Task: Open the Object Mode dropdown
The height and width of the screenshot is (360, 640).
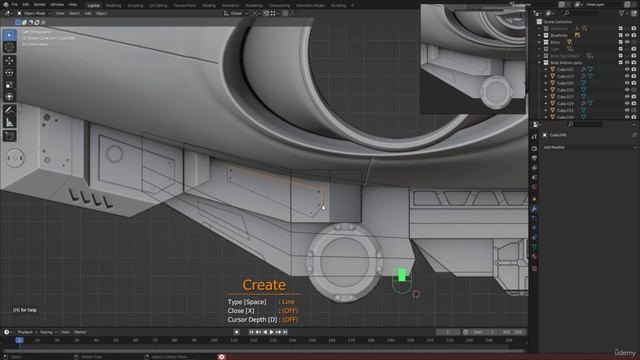Action: pos(33,13)
